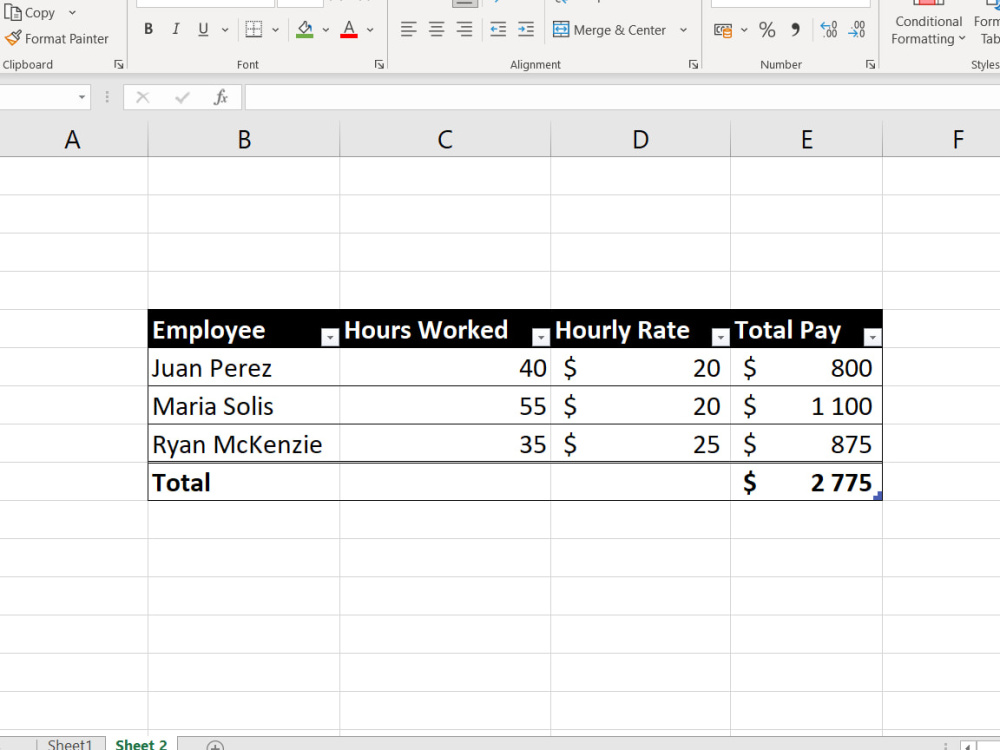1000x750 pixels.
Task: Select the 1 100 pay cell
Action: pyautogui.click(x=807, y=406)
